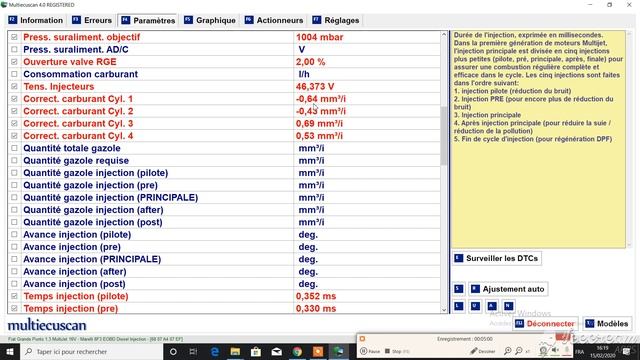
Task: Uncheck Temps injection (pilote) box
Action: click(14, 296)
